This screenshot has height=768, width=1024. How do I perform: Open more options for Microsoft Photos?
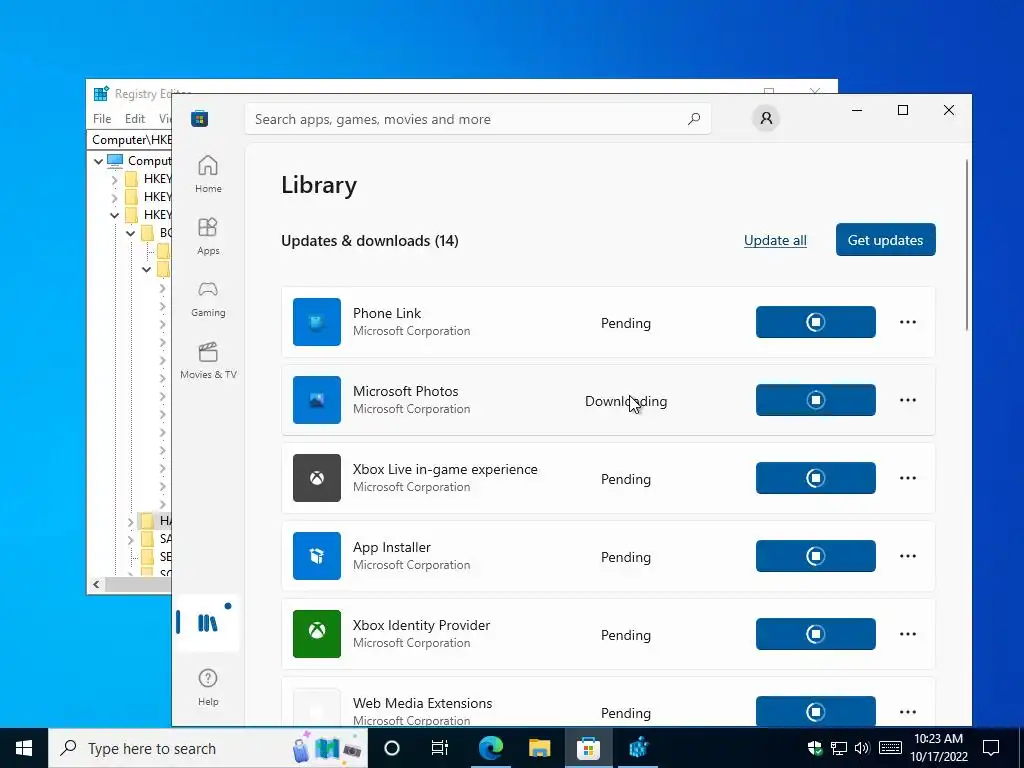click(908, 400)
